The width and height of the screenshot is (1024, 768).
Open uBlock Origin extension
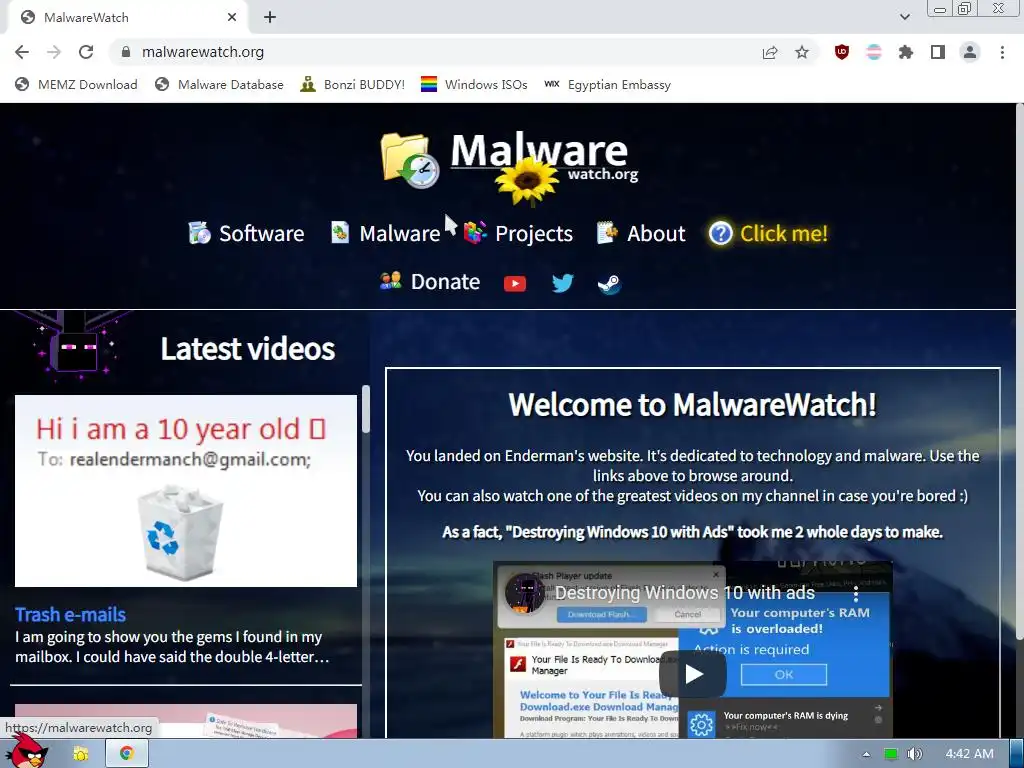coord(842,52)
